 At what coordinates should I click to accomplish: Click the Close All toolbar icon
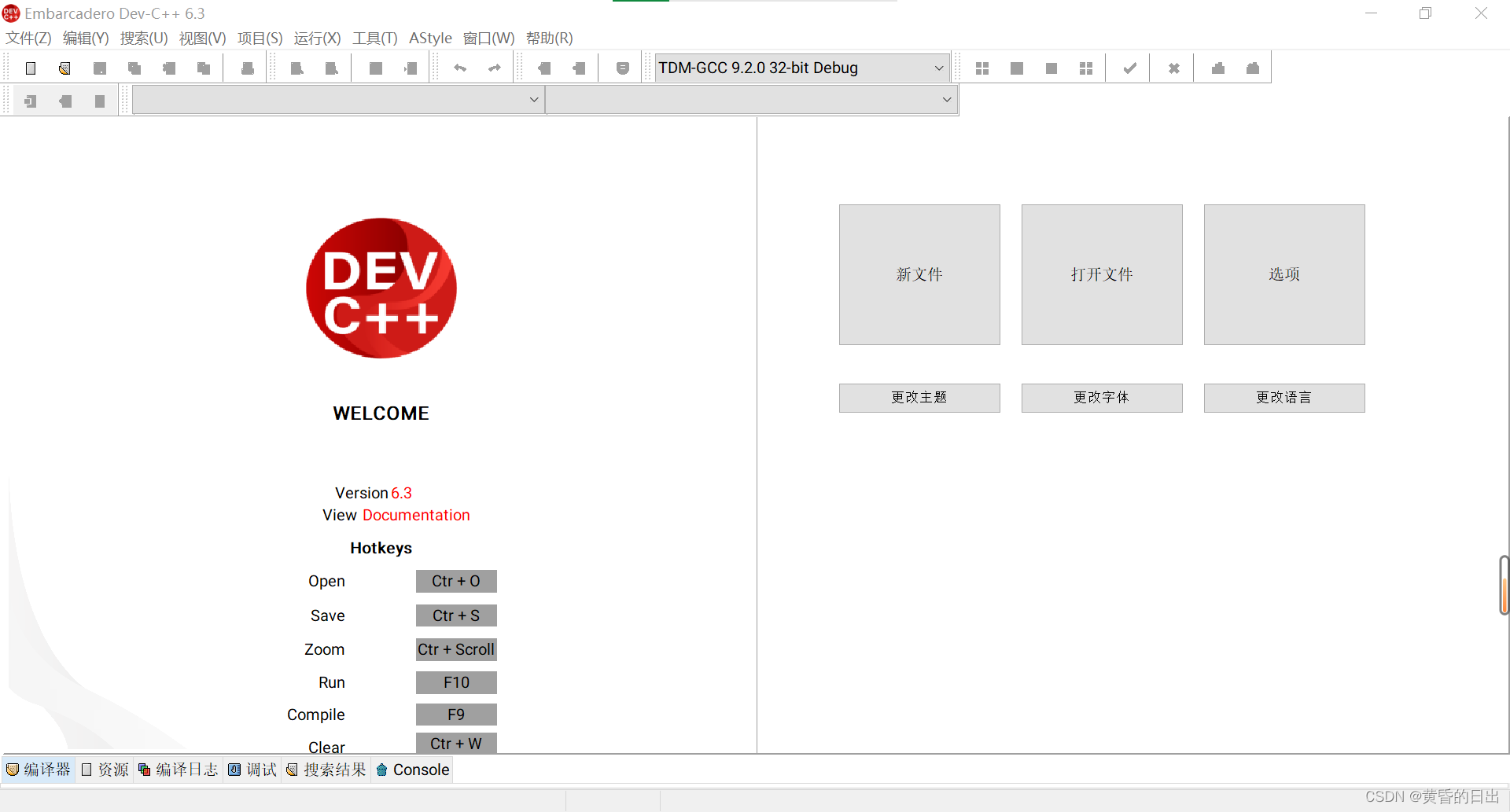pyautogui.click(x=204, y=68)
